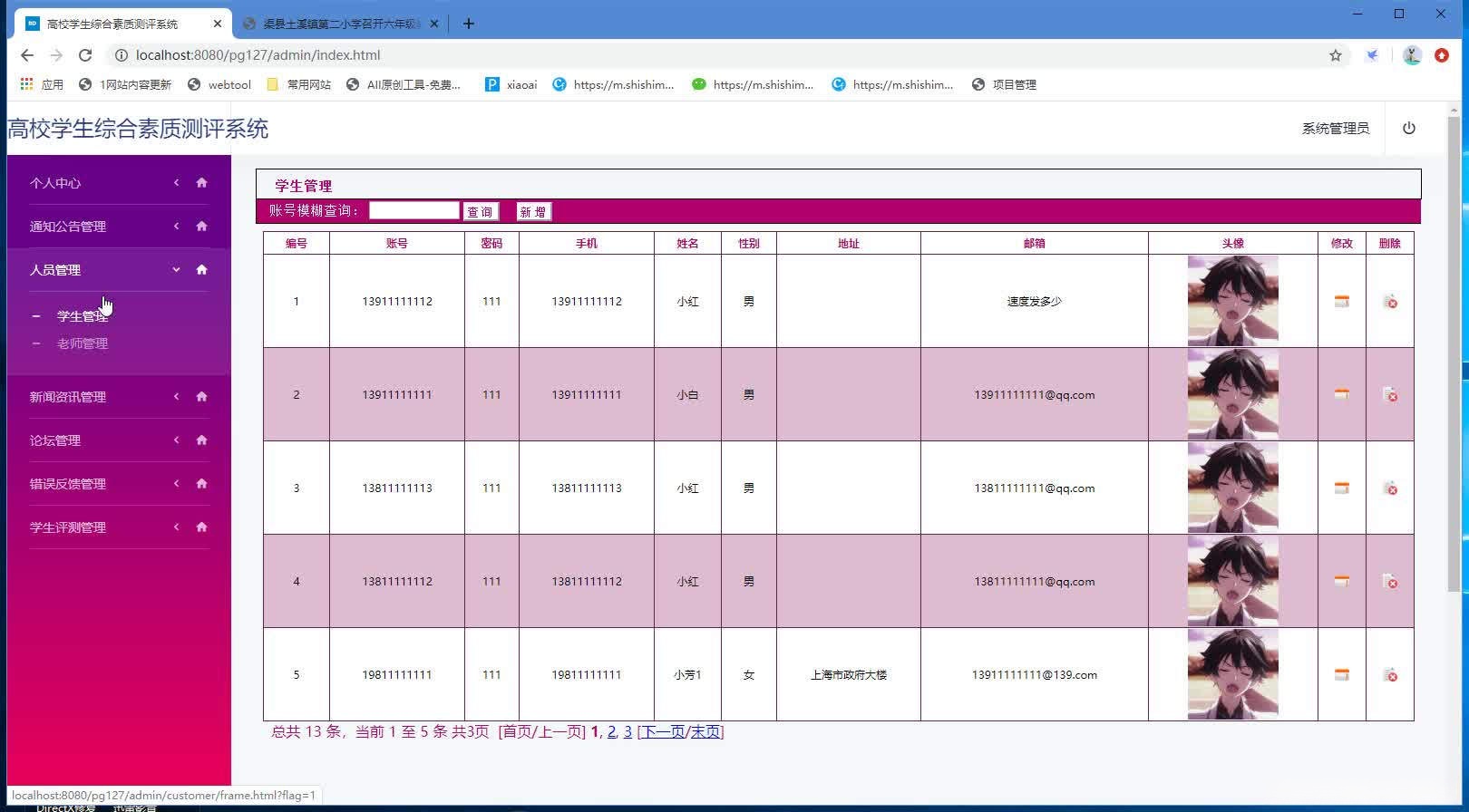1469x812 pixels.
Task: Delete the row 1 student record
Action: 1390,302
